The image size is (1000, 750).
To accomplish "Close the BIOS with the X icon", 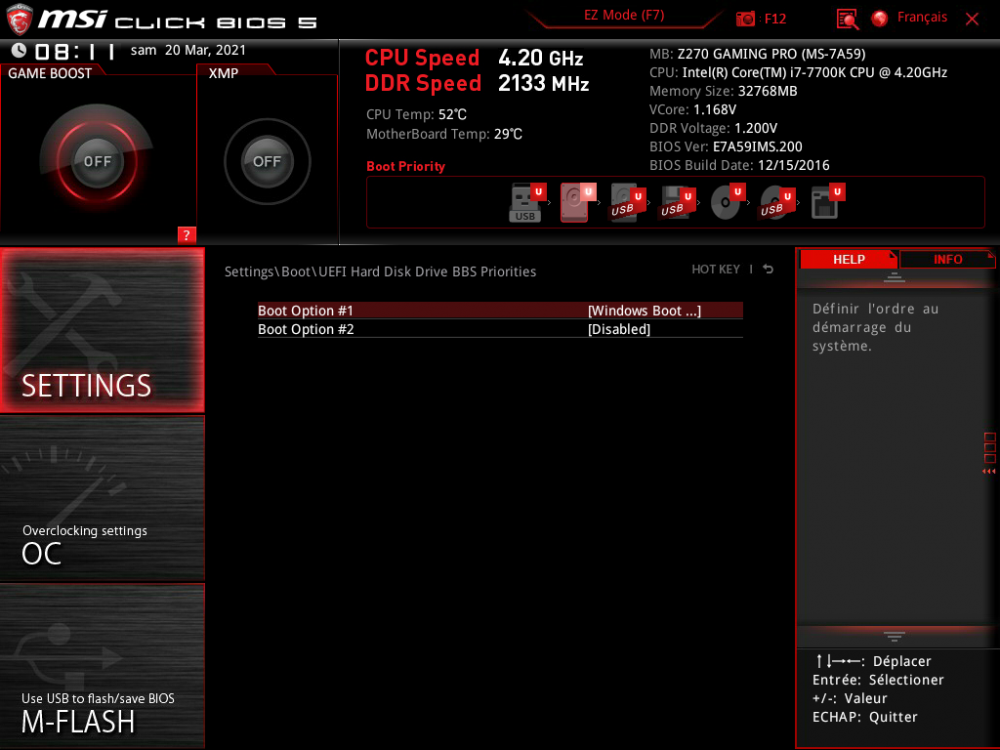I will [x=972, y=19].
